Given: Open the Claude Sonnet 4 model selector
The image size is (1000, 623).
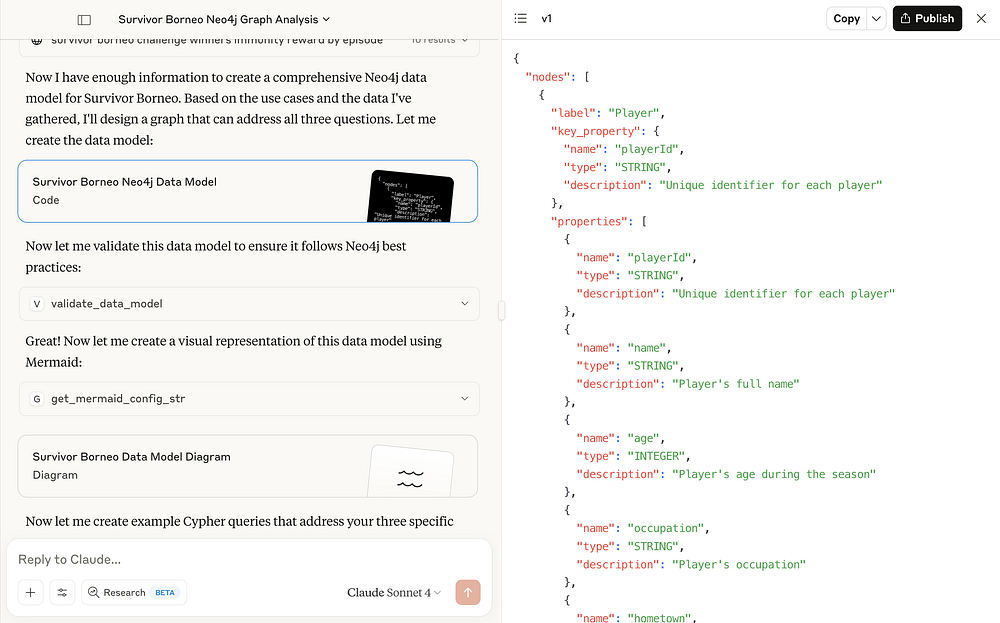Looking at the screenshot, I should pyautogui.click(x=393, y=592).
